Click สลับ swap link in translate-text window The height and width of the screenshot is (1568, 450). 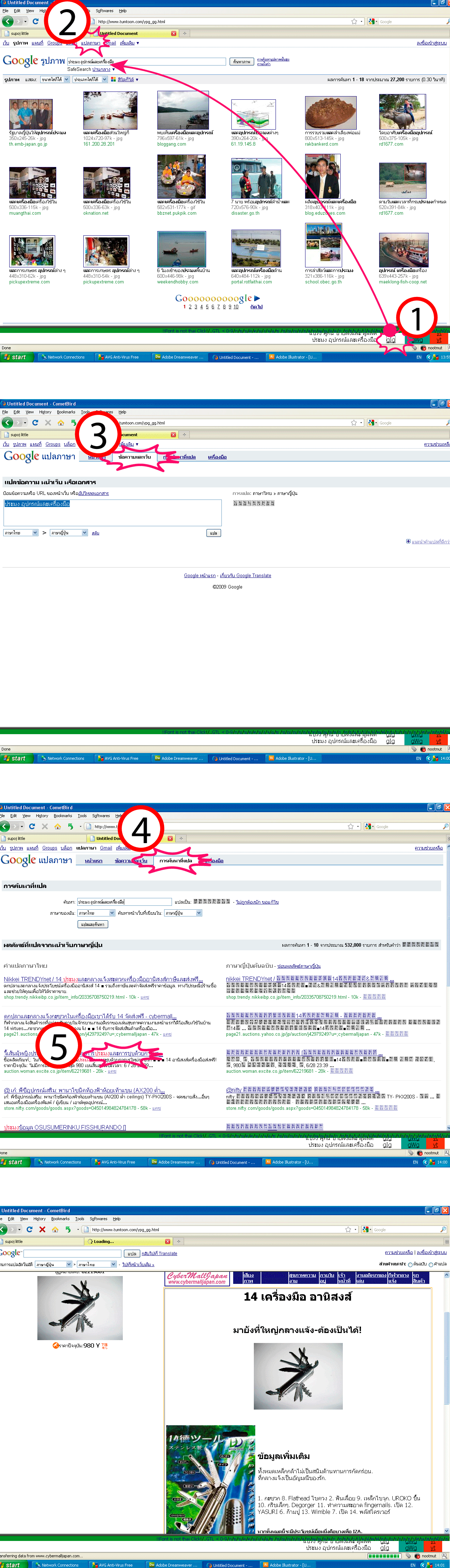[x=96, y=533]
